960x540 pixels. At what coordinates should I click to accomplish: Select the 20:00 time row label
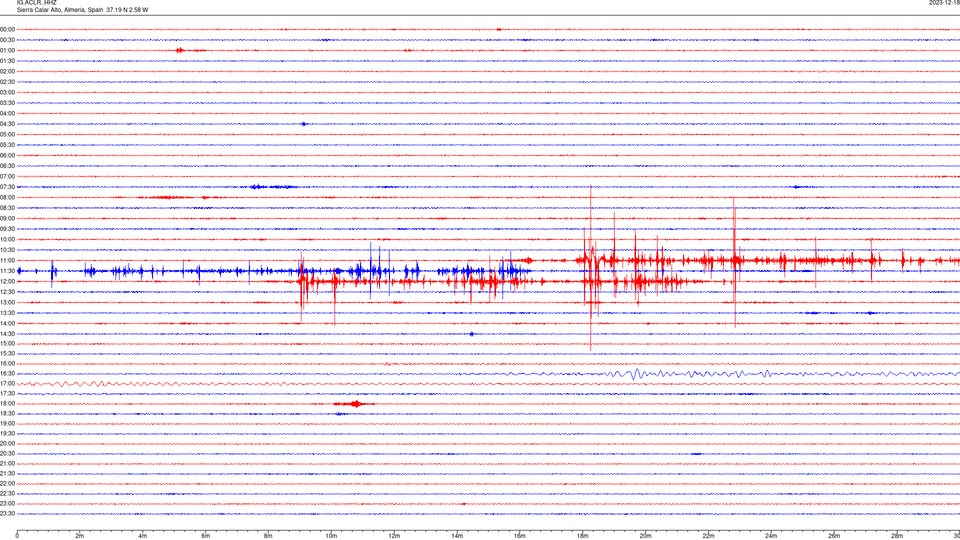7,443
